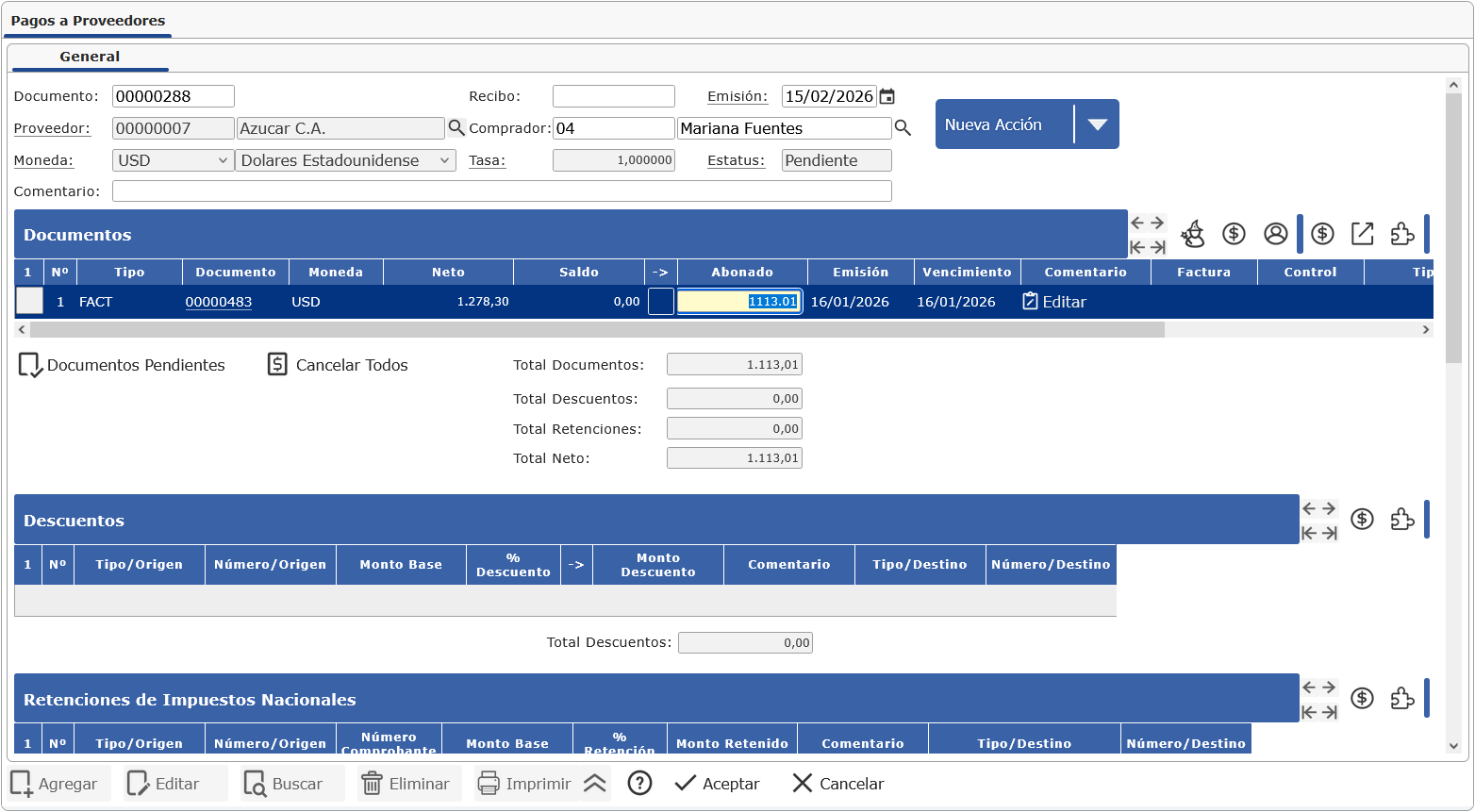Viewport: 1475px width, 812px height.
Task: Check the row selector box for FACT row
Action: pyautogui.click(x=29, y=302)
